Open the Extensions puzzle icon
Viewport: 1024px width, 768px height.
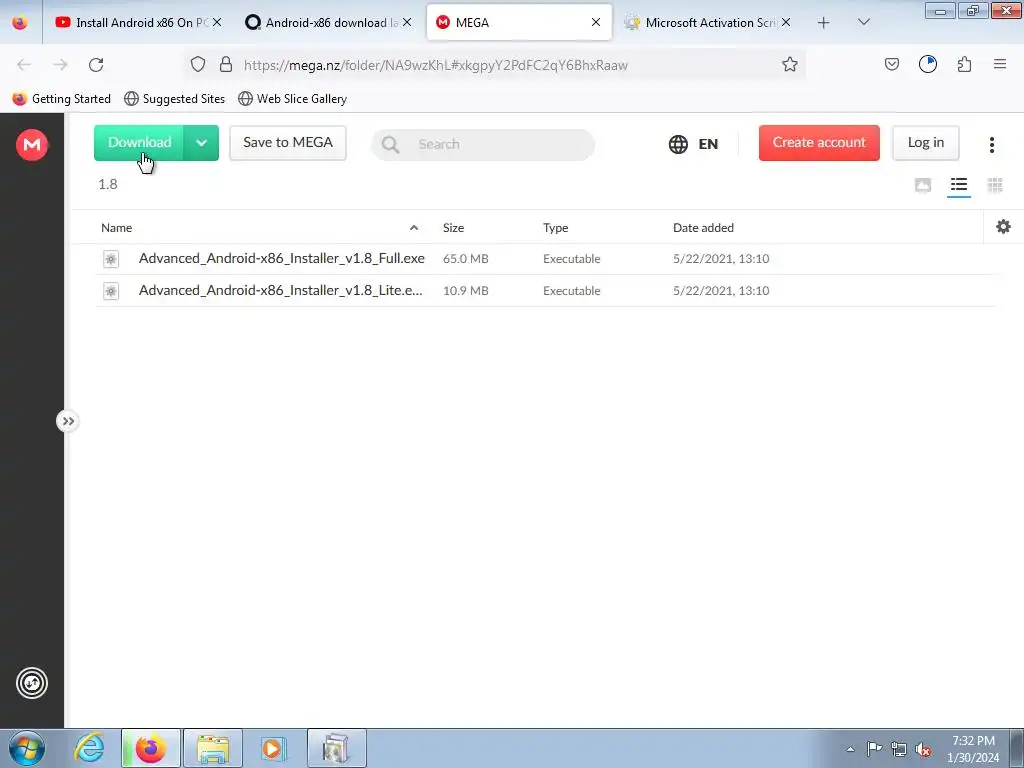964,65
